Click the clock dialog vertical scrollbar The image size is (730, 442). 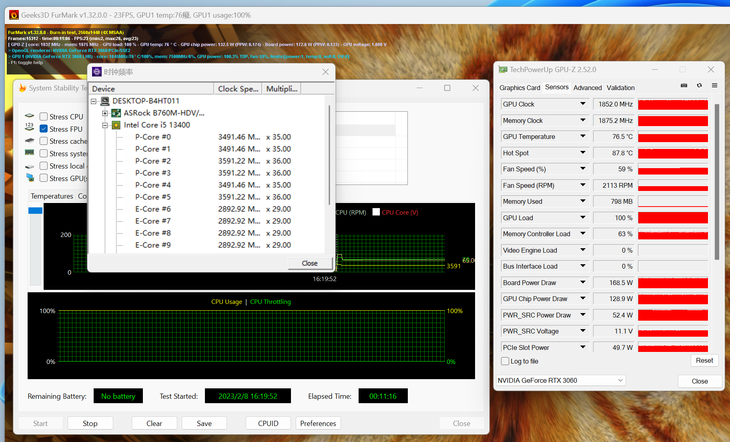pyautogui.click(x=330, y=155)
